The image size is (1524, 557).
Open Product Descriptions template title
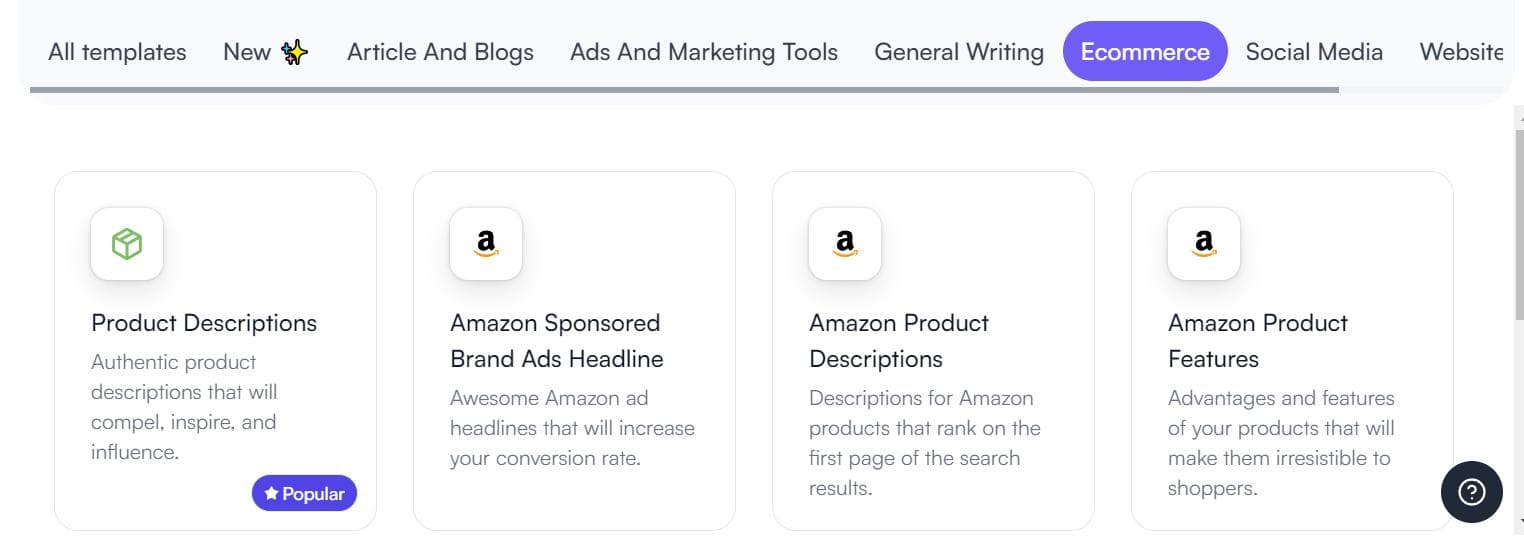204,323
